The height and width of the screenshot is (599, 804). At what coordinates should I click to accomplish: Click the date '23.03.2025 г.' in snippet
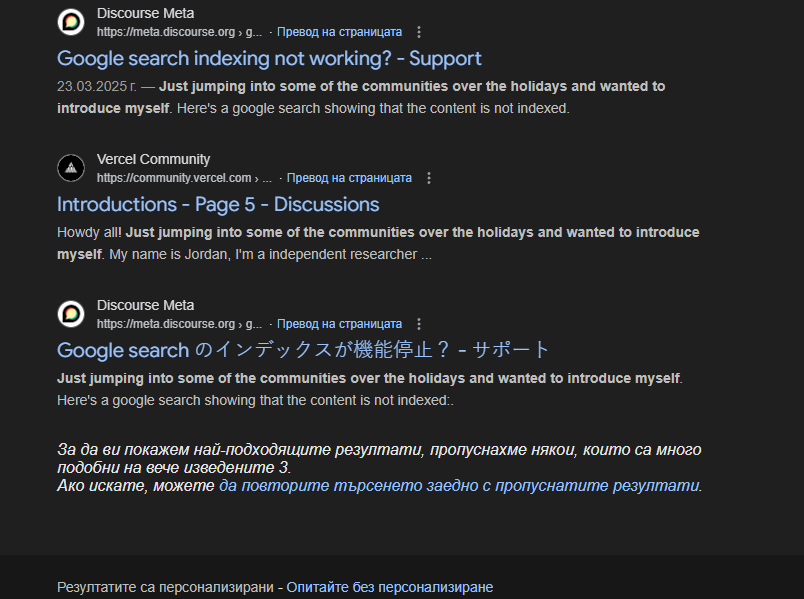(x=97, y=86)
